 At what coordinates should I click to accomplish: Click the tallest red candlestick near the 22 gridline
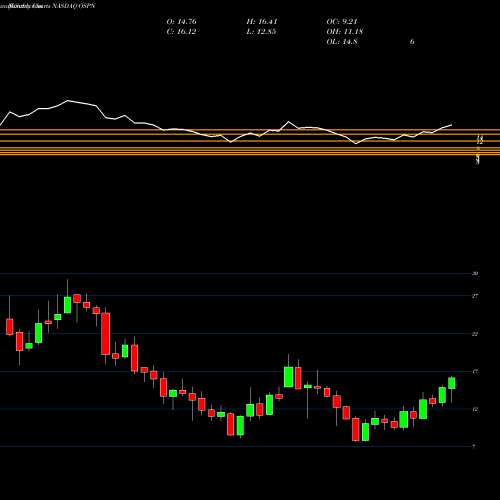coord(106,334)
